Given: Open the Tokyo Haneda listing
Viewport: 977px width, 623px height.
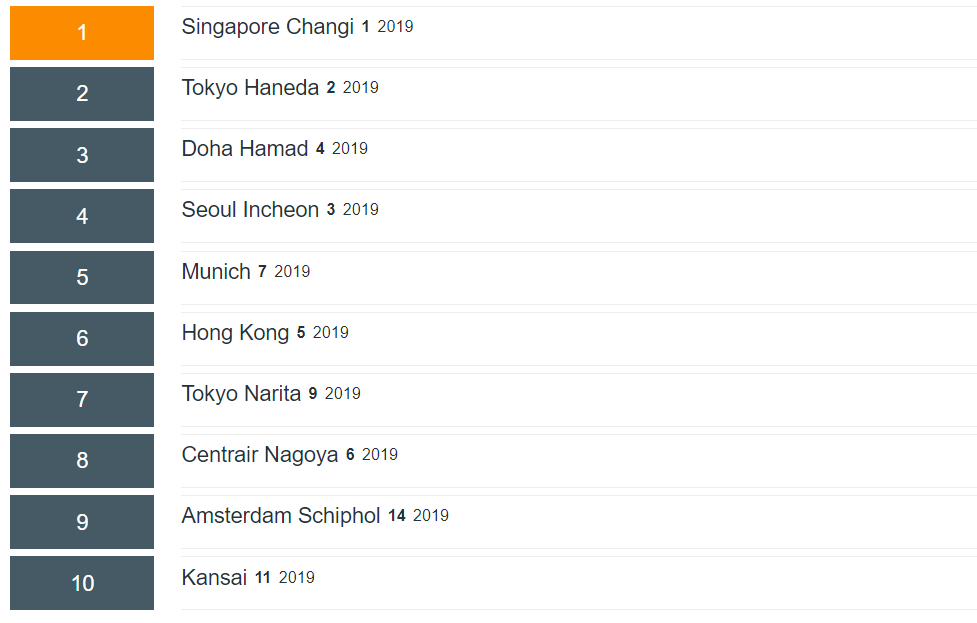Looking at the screenshot, I should pos(250,88).
